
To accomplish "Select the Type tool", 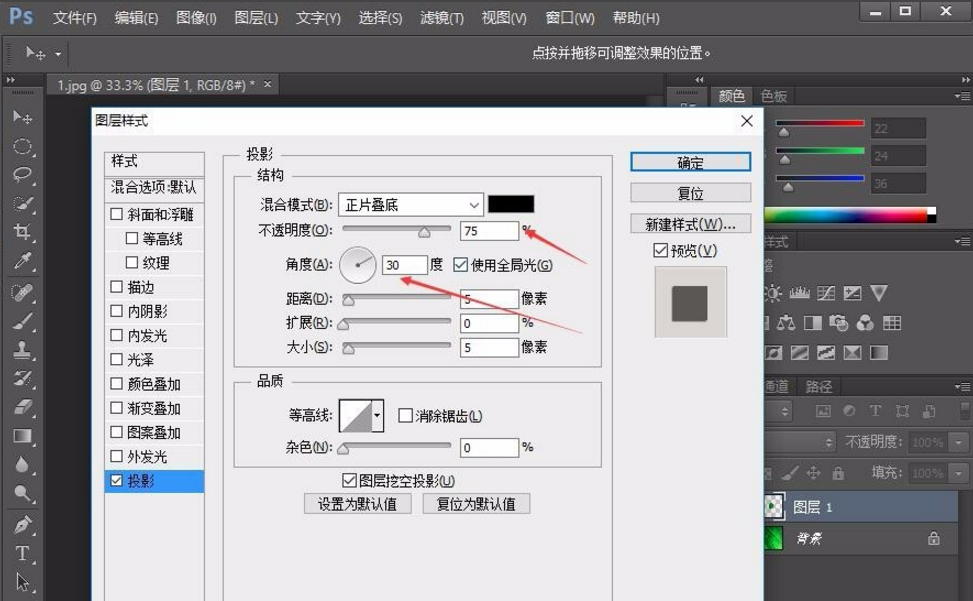I will point(20,550).
